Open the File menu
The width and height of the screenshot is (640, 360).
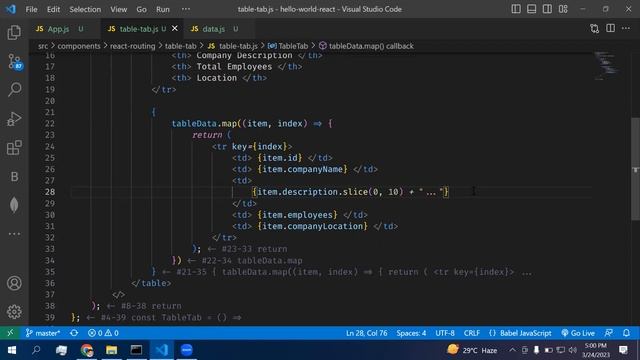(x=31, y=9)
